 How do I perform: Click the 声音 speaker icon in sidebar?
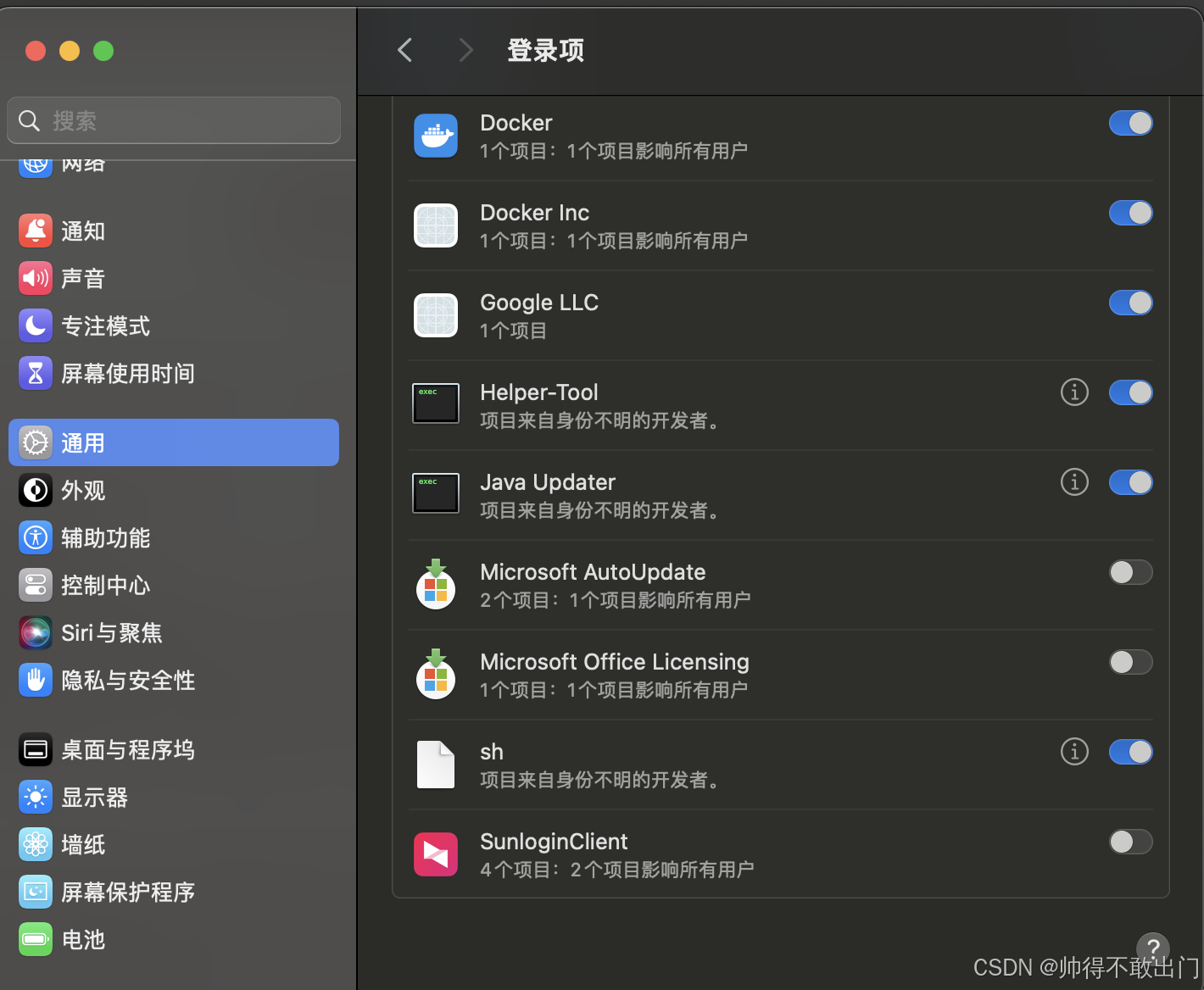click(x=36, y=278)
